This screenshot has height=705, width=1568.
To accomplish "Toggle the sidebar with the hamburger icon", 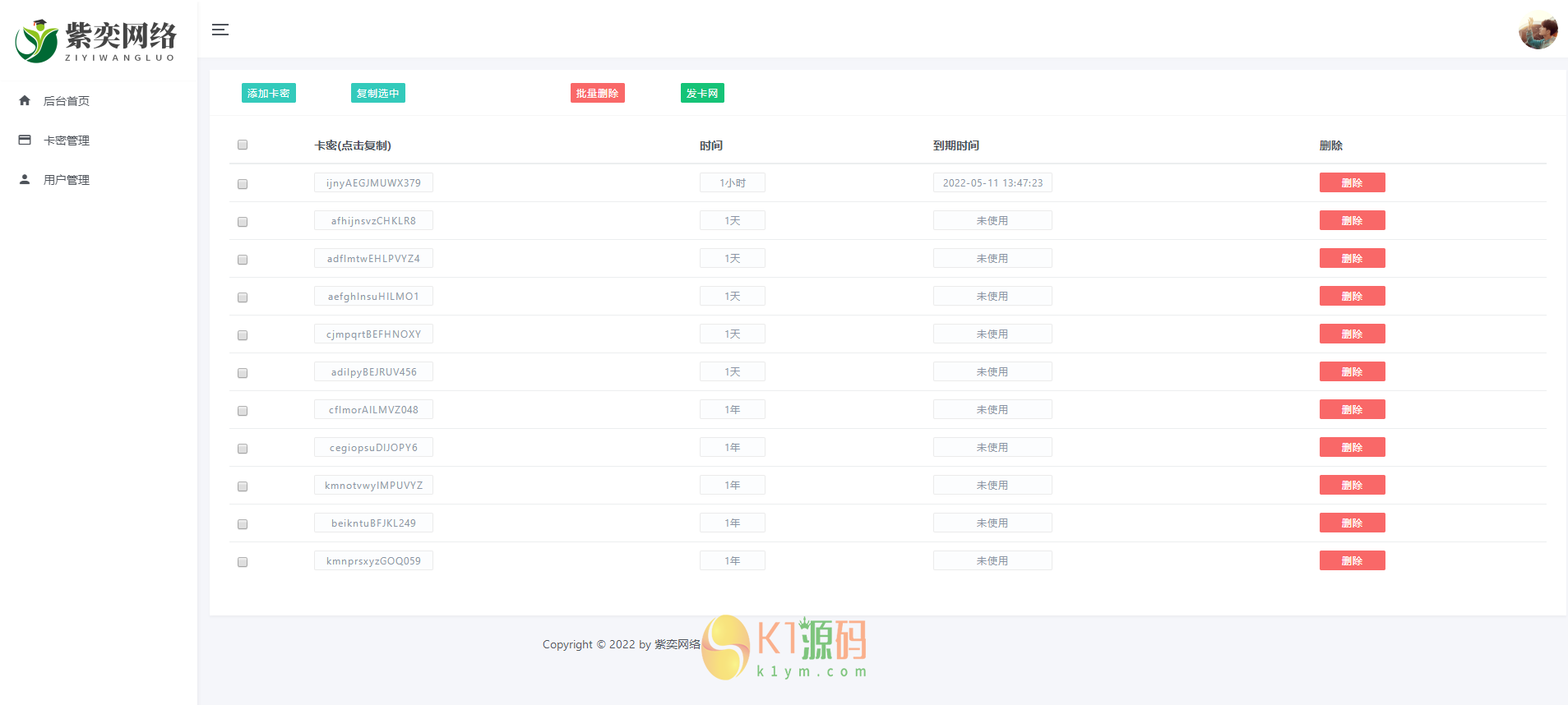I will point(220,30).
